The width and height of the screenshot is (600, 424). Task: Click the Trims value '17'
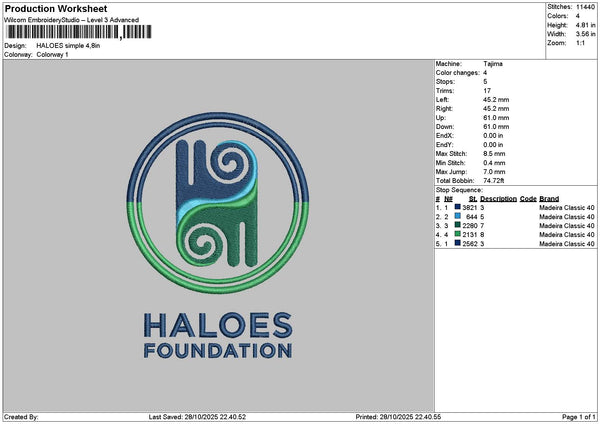[x=487, y=91]
